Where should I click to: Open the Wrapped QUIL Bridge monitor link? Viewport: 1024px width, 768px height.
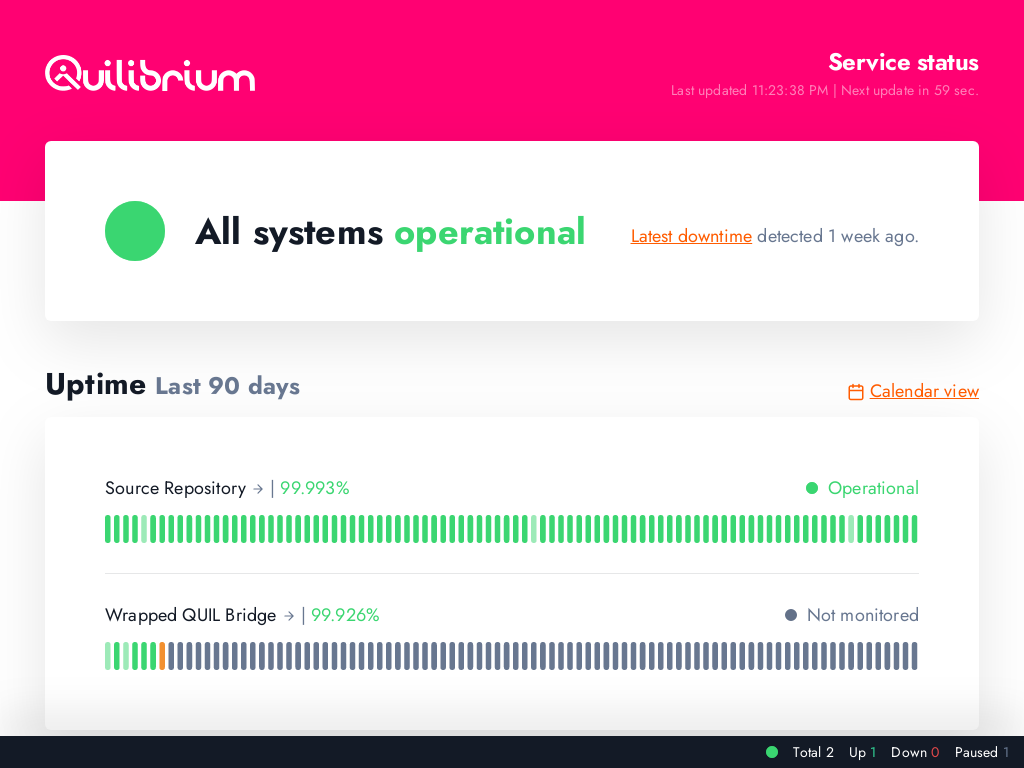pyautogui.click(x=190, y=615)
